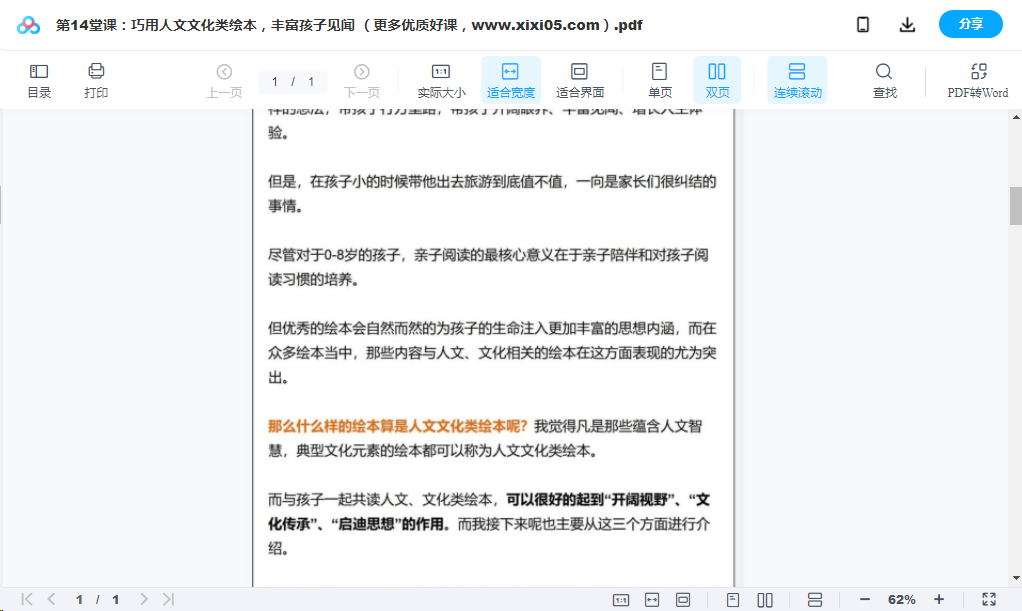This screenshot has width=1022, height=611.
Task: Convert document with PDF转Word
Action: (977, 80)
